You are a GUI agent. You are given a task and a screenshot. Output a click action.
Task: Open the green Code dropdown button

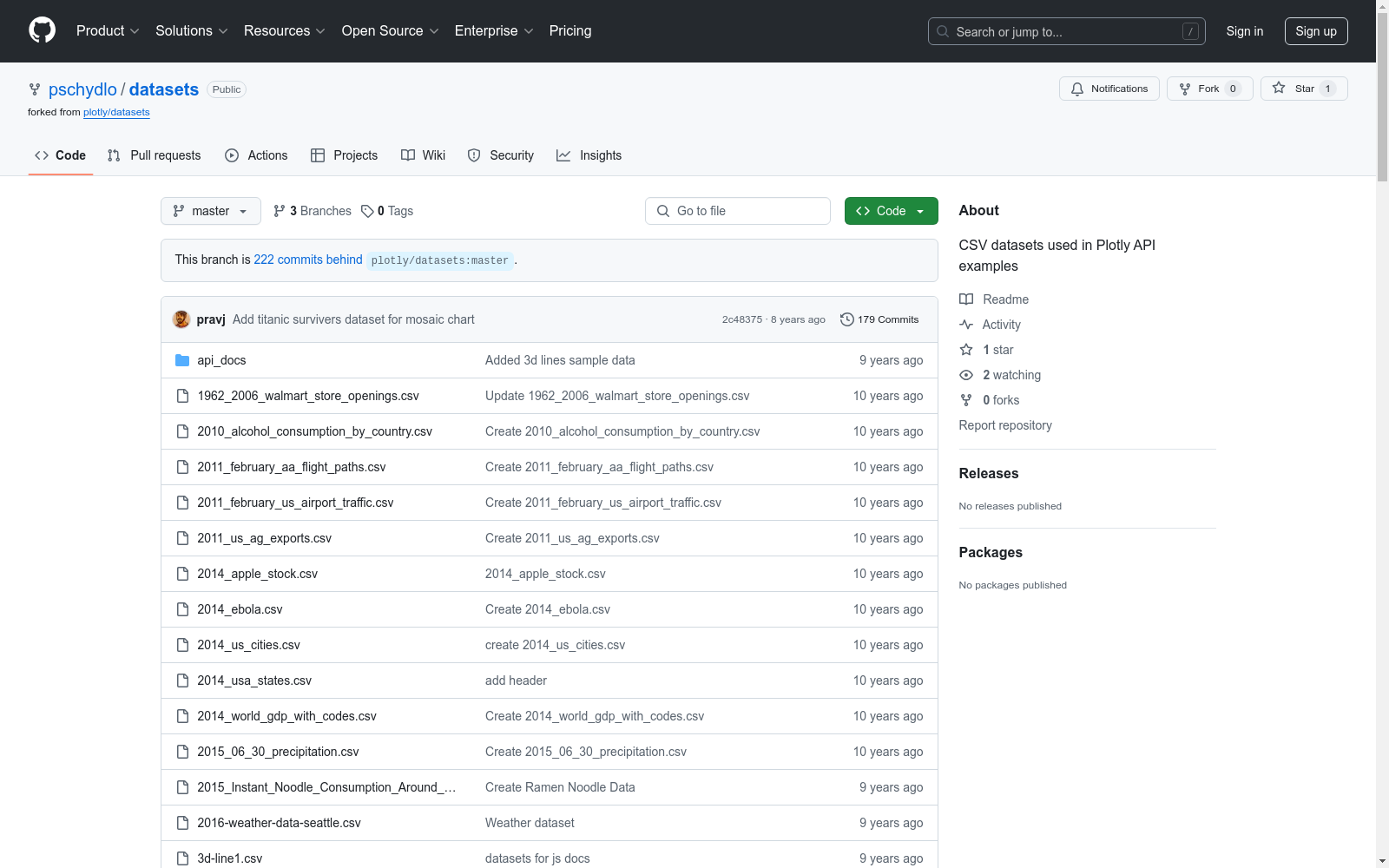pyautogui.click(x=892, y=211)
